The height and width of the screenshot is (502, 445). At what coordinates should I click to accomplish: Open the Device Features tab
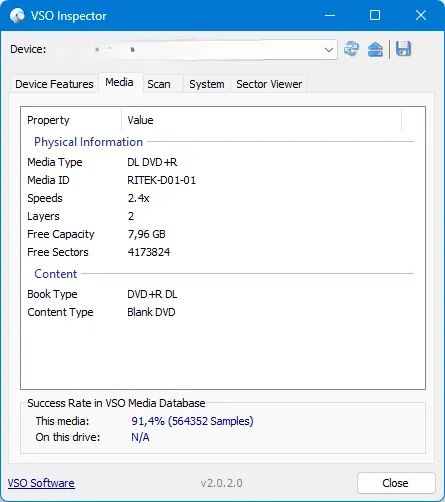pyautogui.click(x=54, y=84)
